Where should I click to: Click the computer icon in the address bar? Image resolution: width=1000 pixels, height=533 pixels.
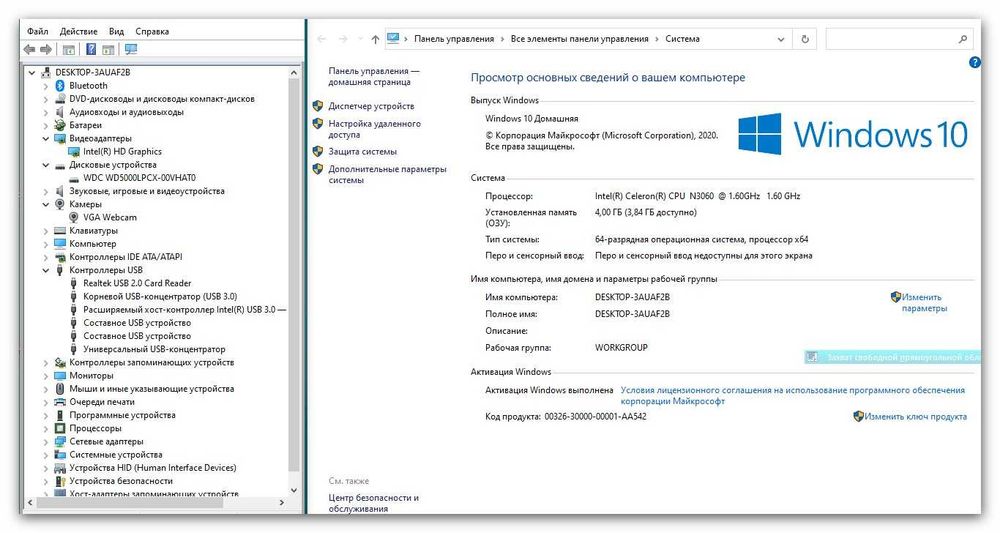pos(393,38)
